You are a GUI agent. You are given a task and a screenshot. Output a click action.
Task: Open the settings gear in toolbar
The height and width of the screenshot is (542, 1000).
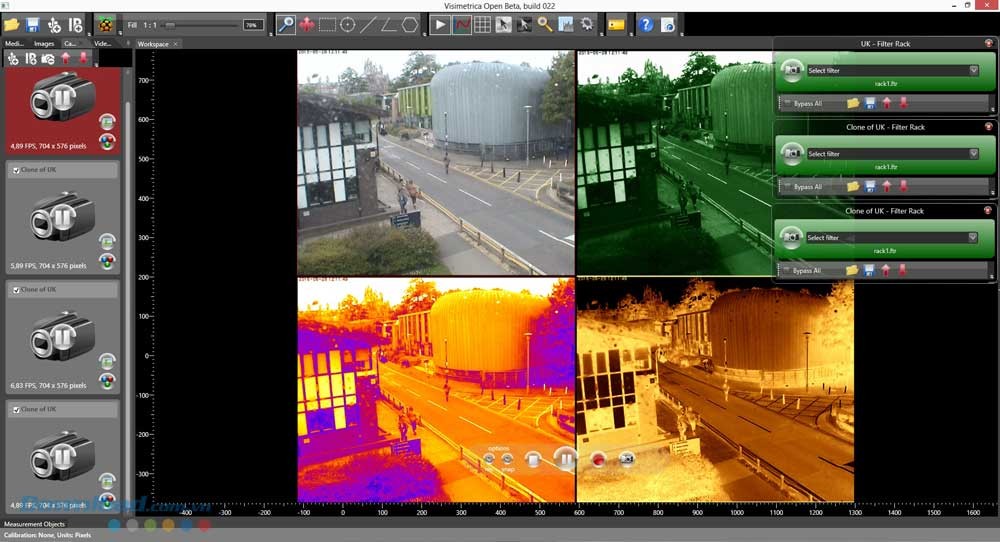(587, 24)
